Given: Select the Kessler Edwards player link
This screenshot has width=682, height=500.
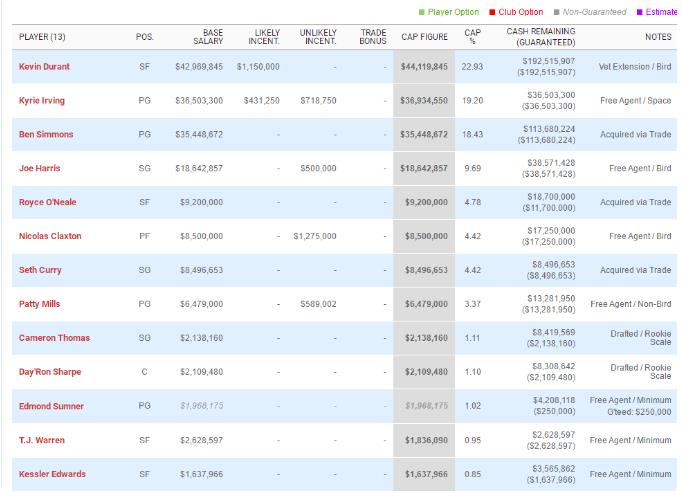Looking at the screenshot, I should pyautogui.click(x=52, y=474).
